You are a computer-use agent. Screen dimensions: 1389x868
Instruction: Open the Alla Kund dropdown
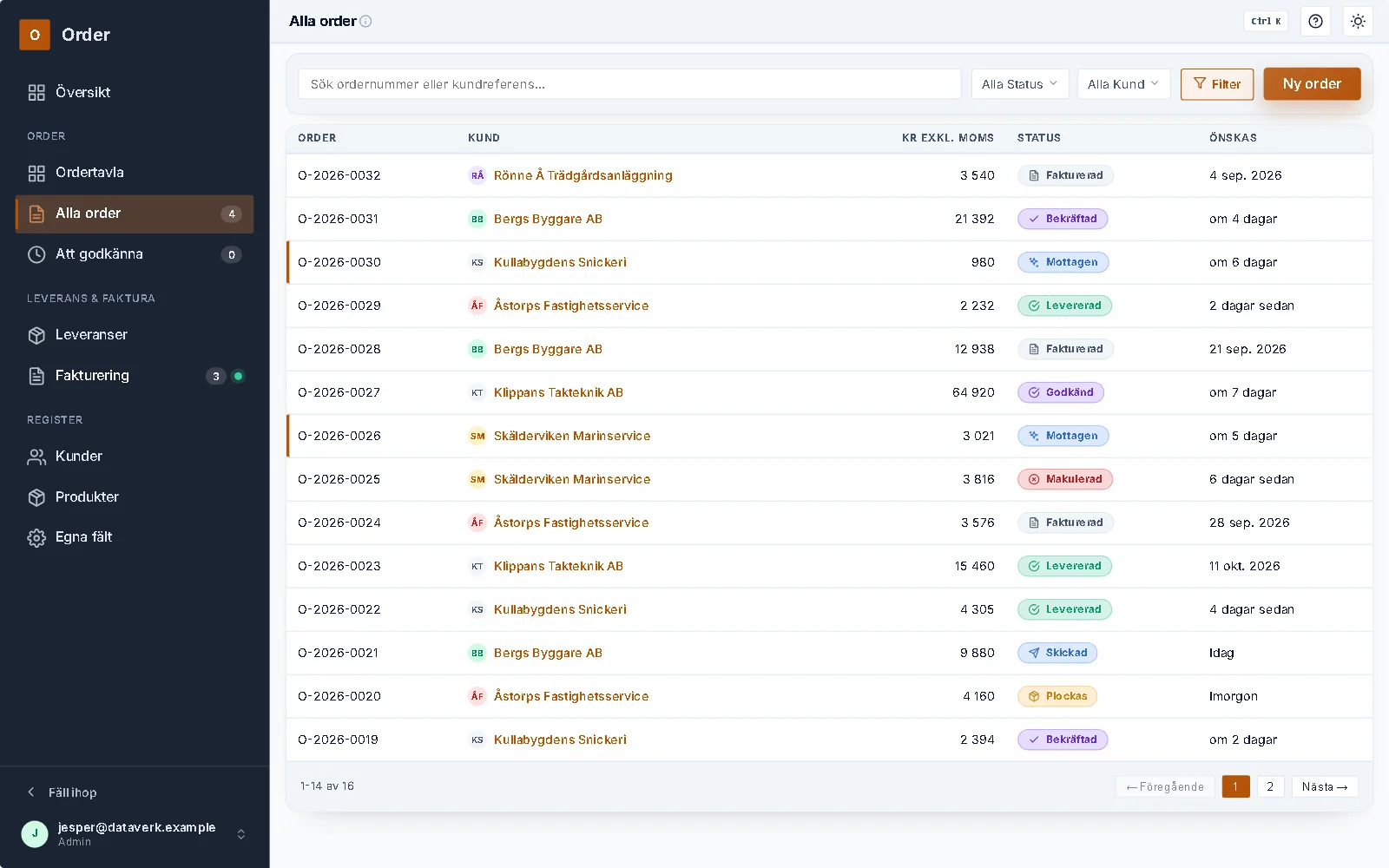point(1123,84)
